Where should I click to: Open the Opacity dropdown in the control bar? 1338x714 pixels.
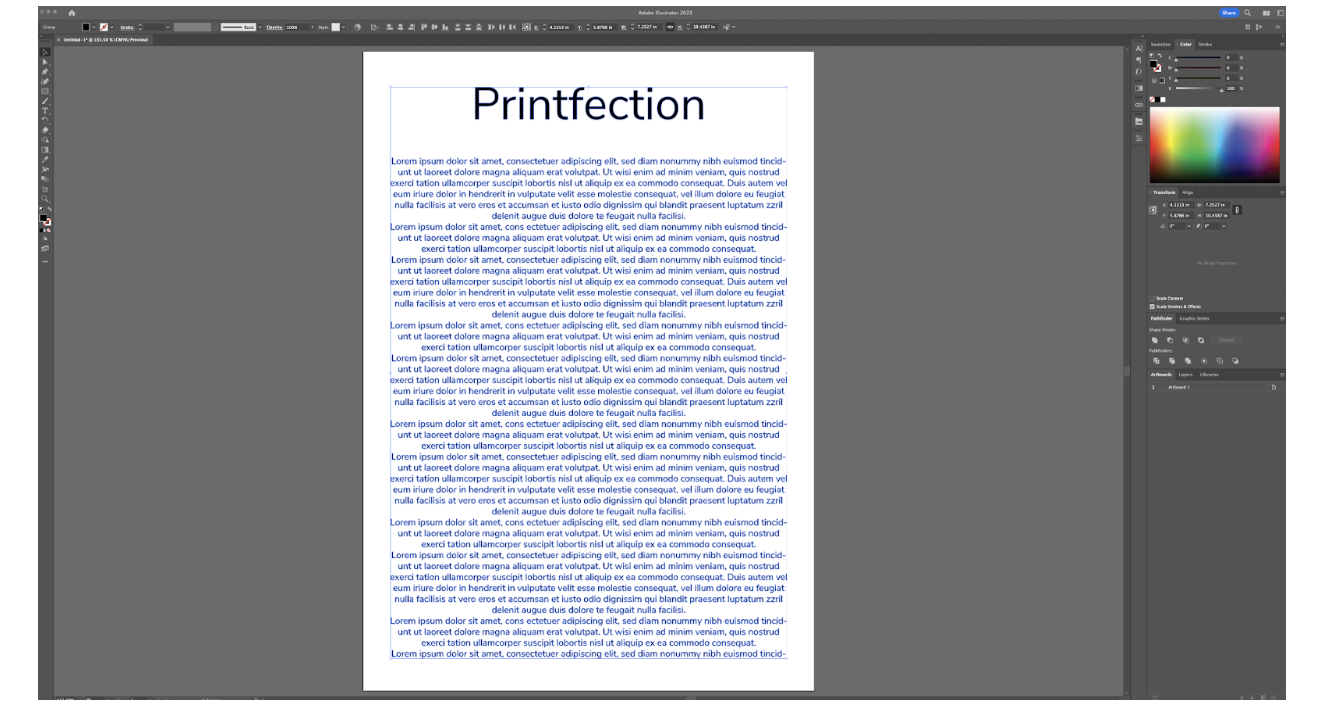click(314, 27)
